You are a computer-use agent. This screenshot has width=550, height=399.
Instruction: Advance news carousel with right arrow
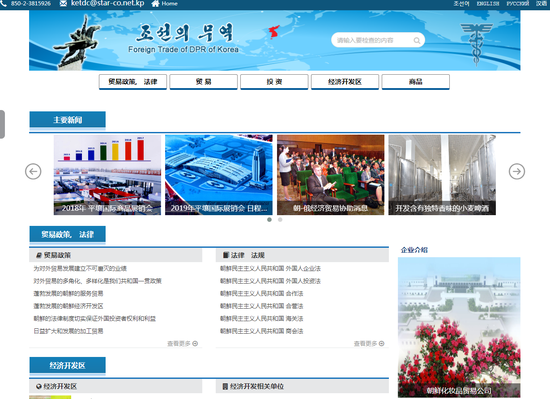(517, 171)
